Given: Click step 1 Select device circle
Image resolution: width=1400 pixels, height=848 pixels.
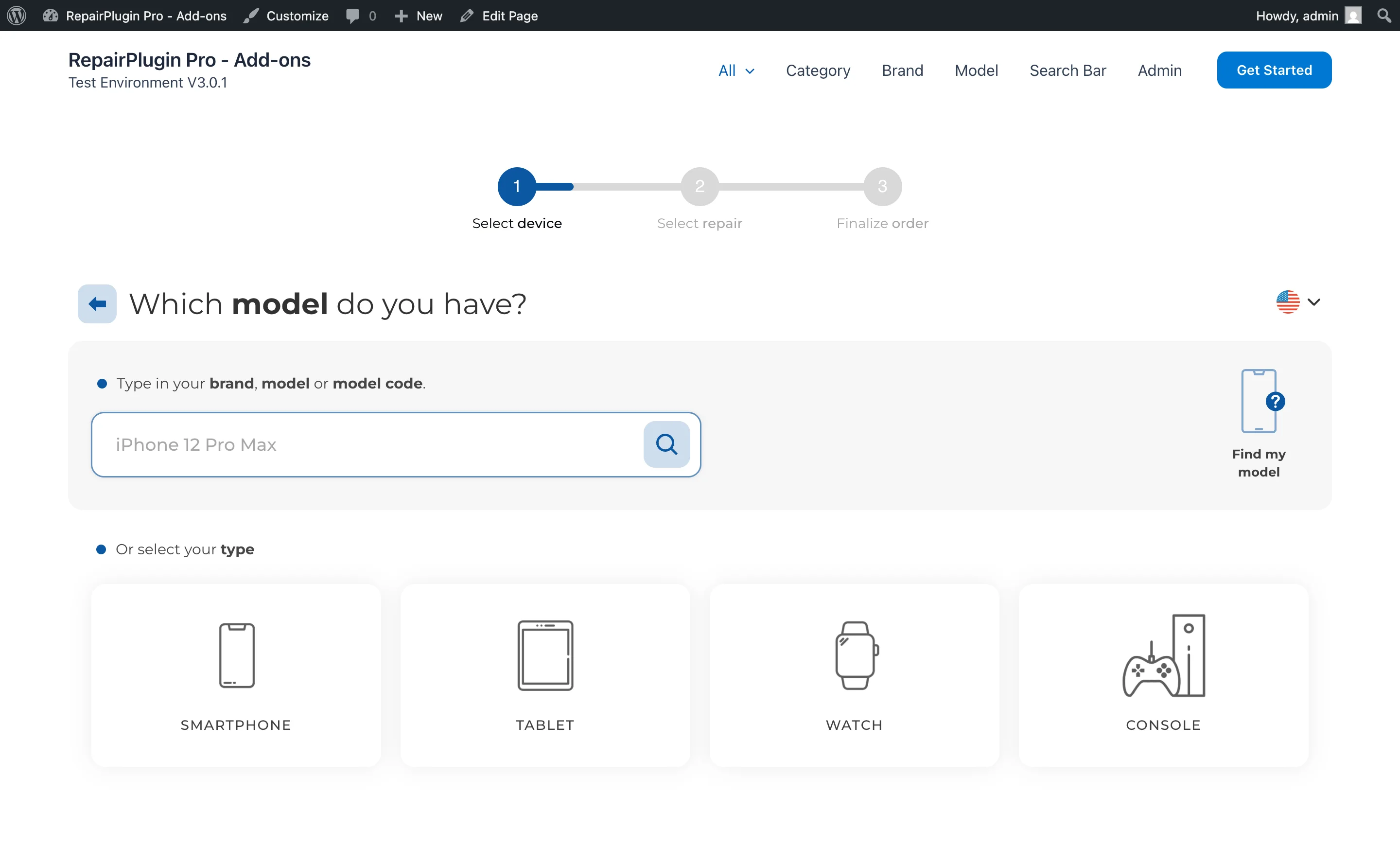Looking at the screenshot, I should pyautogui.click(x=516, y=186).
